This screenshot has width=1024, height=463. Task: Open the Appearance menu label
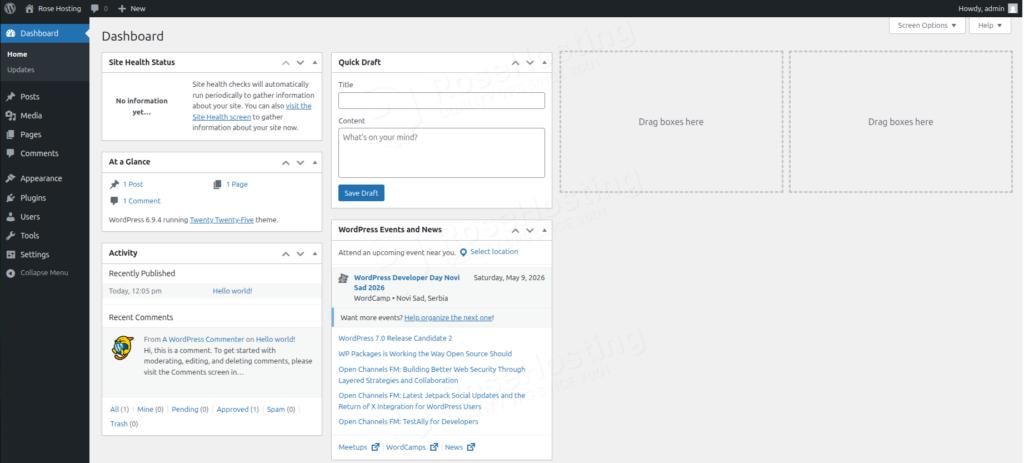41,178
